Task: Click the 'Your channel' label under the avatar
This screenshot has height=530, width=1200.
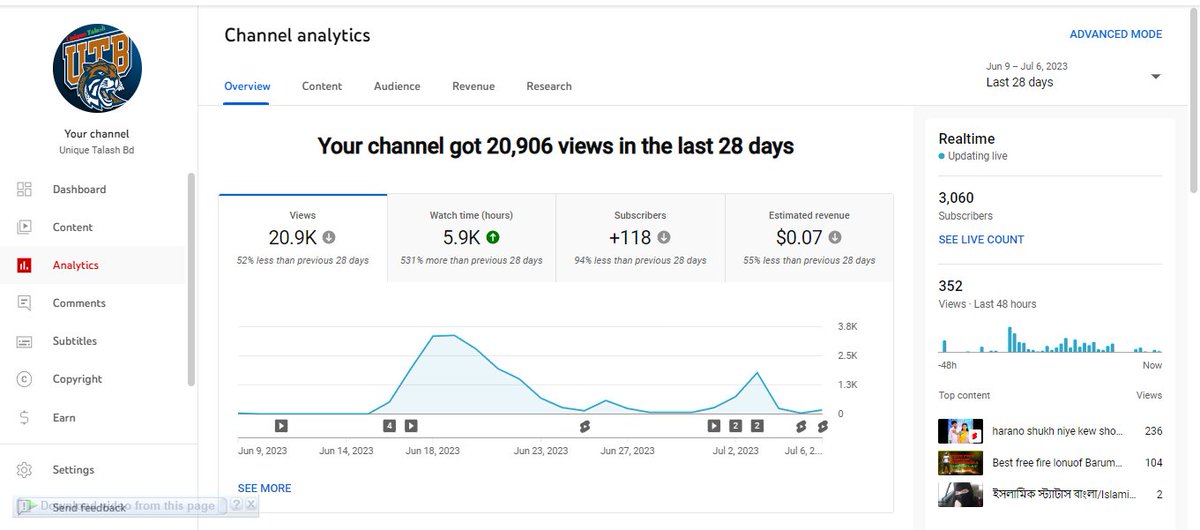Action: (x=97, y=134)
